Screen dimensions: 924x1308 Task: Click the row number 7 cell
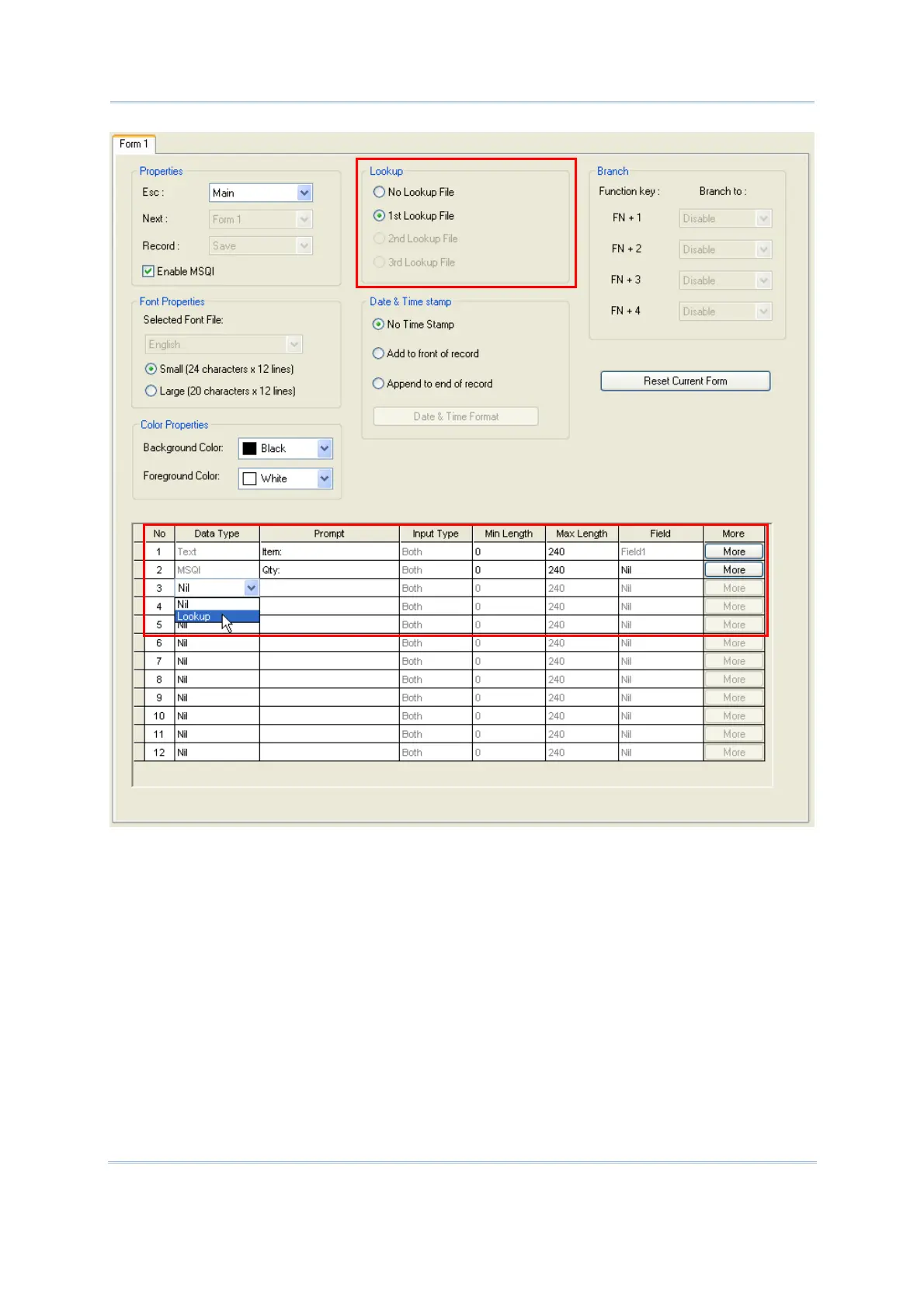[159, 661]
